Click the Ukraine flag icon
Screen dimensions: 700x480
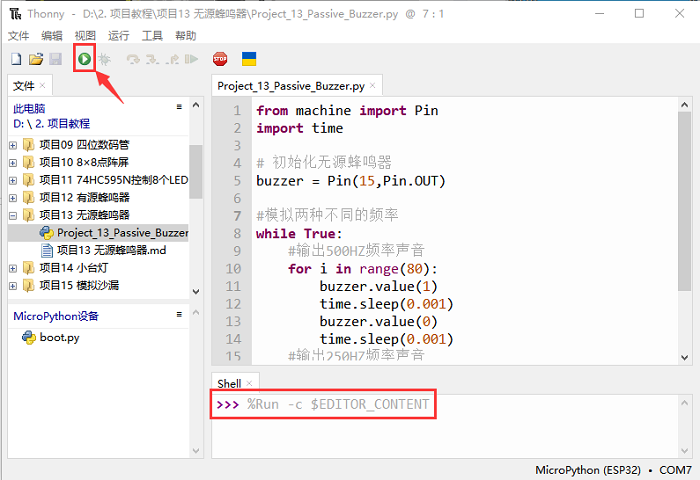(249, 60)
